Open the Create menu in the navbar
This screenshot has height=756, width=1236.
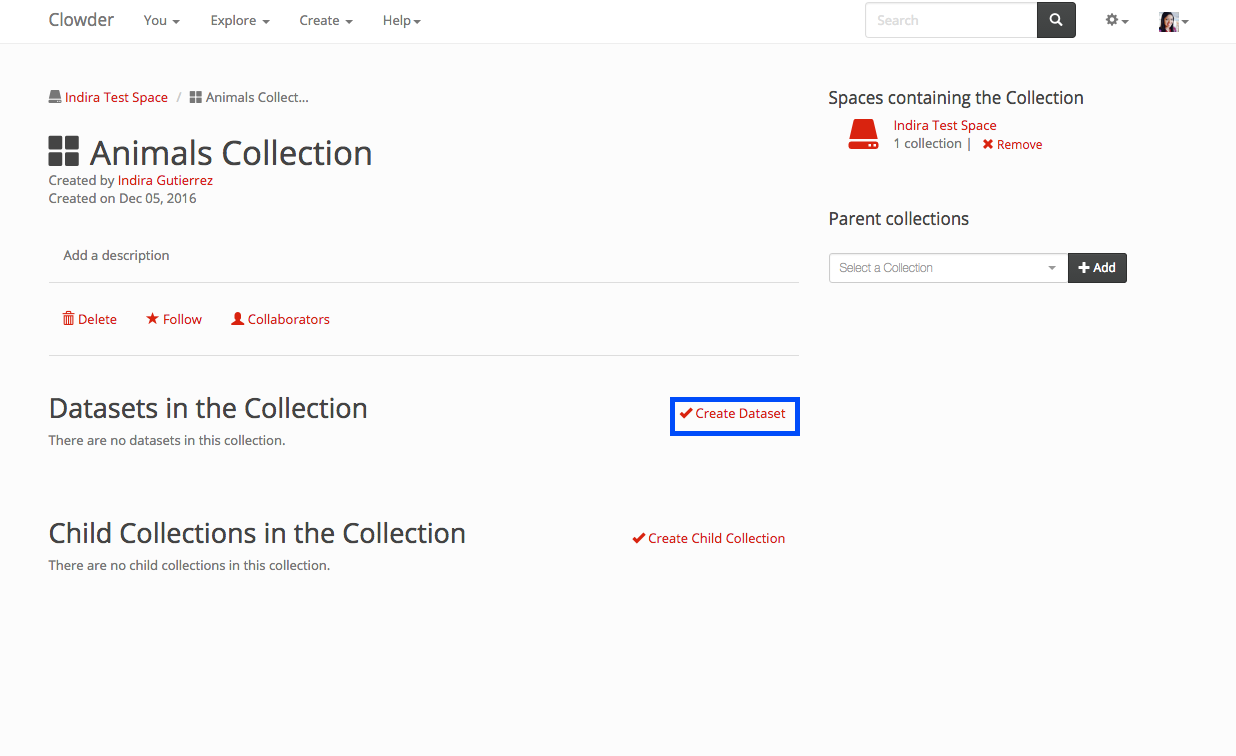(326, 20)
